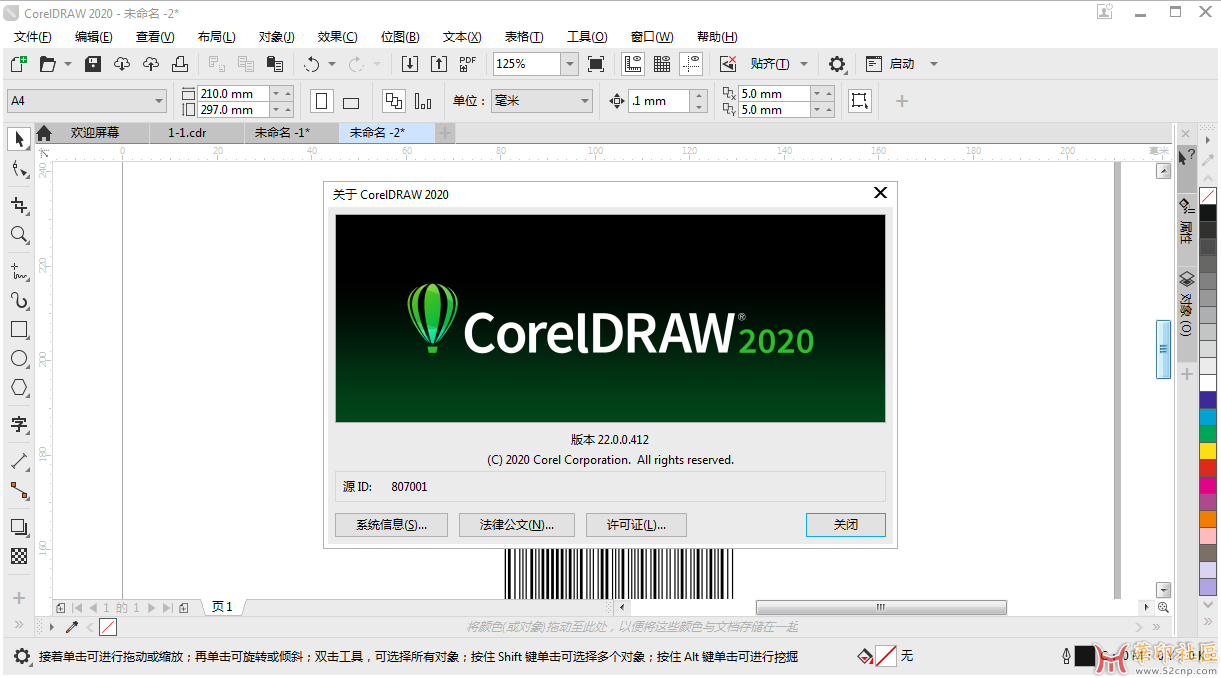The width and height of the screenshot is (1221, 678).
Task: Select the Zoom magnifier tool
Action: click(x=19, y=235)
